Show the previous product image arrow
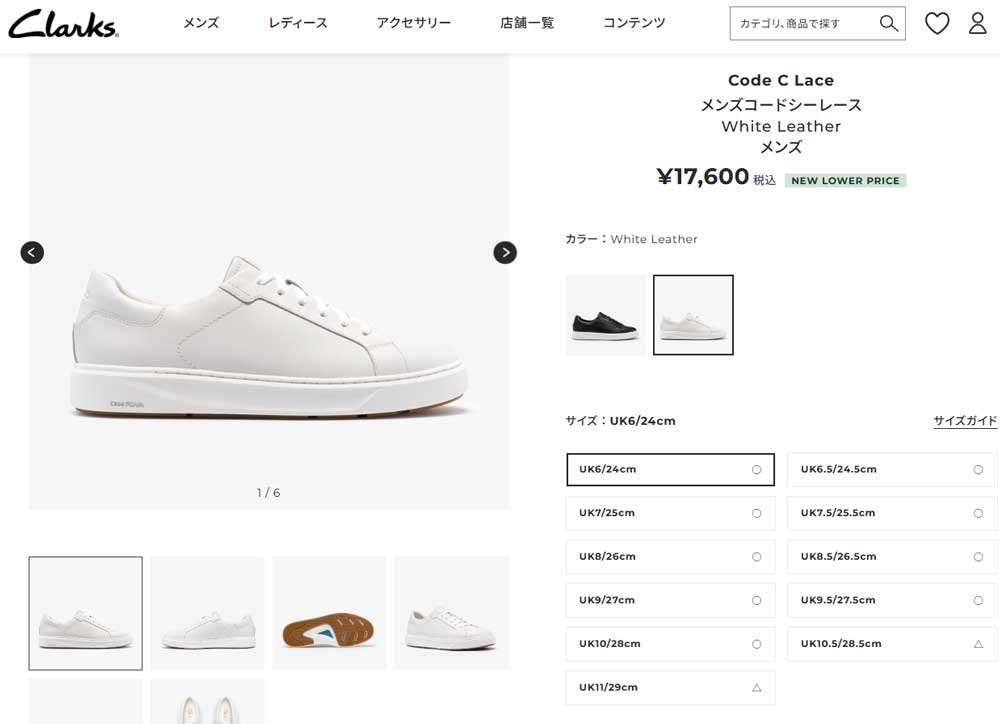 [x=33, y=253]
